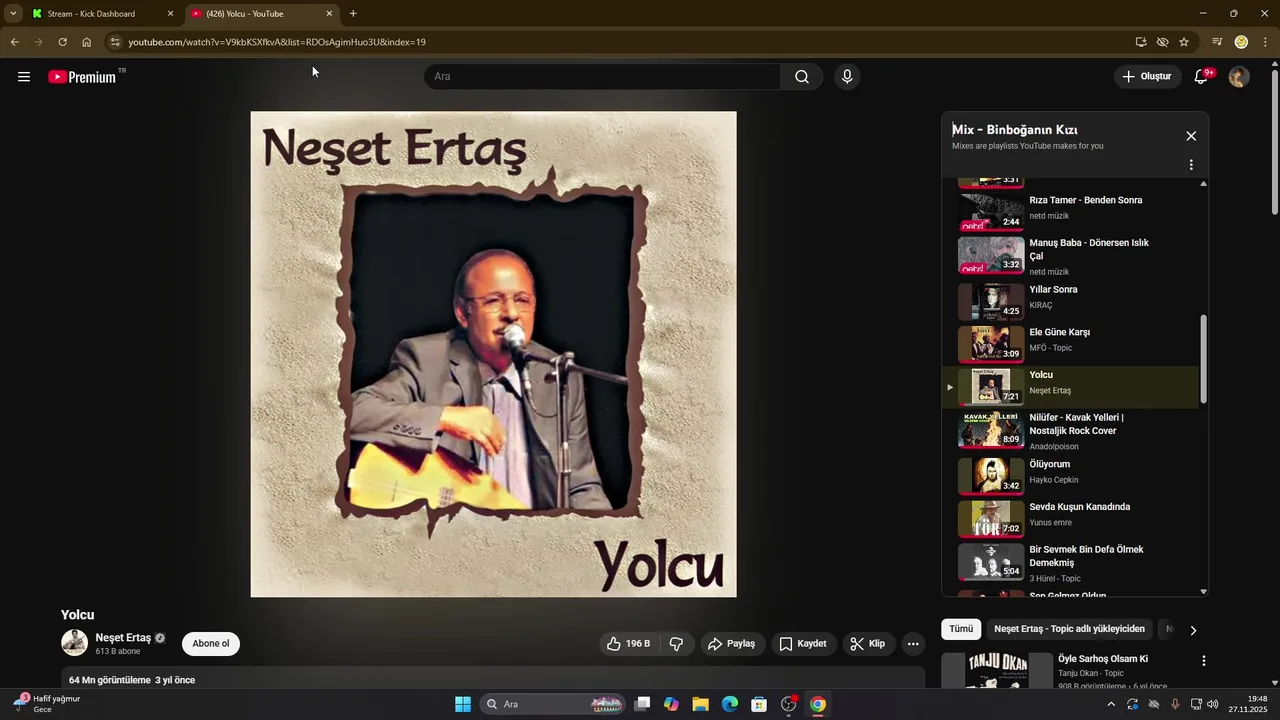Click the browser address bar URL
The height and width of the screenshot is (720, 1280).
pyautogui.click(x=277, y=42)
